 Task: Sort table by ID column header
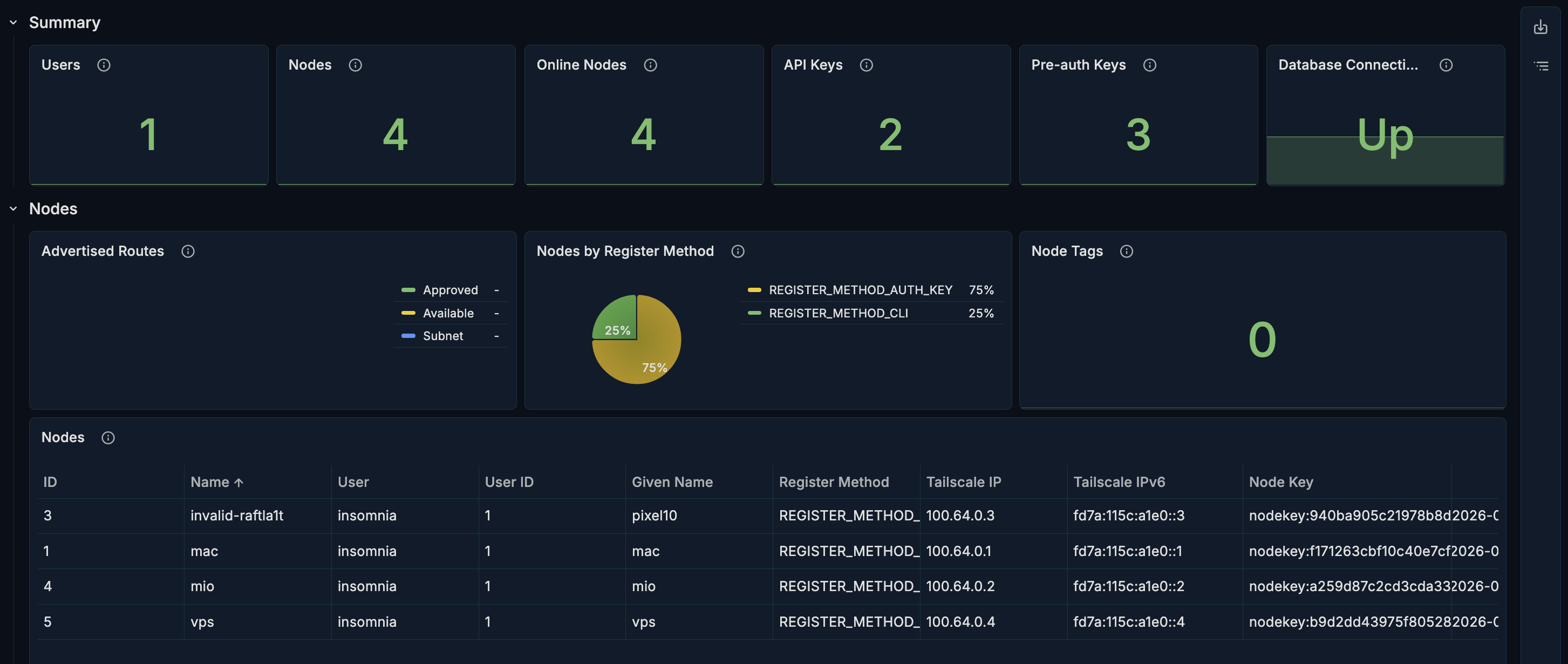(x=50, y=483)
